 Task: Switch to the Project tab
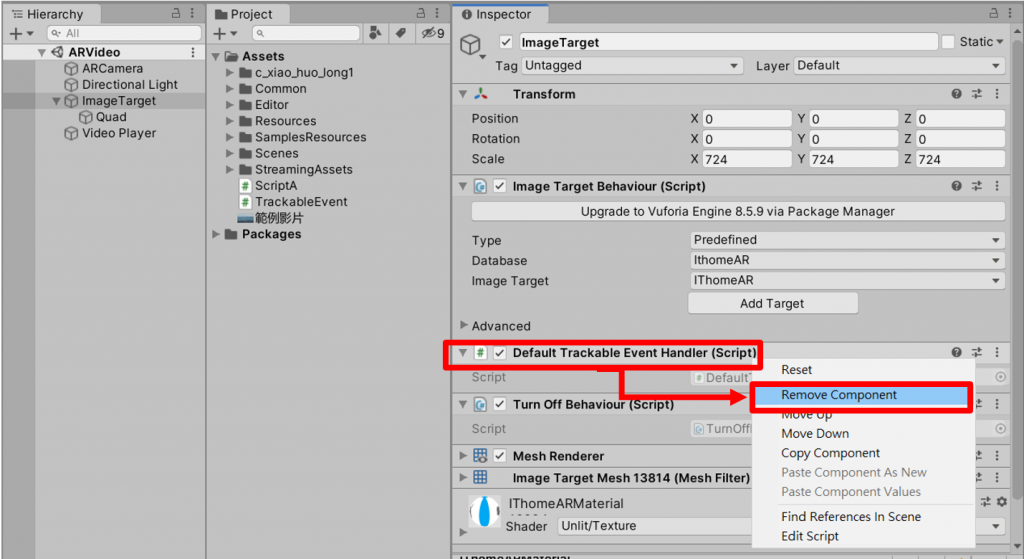coord(249,14)
